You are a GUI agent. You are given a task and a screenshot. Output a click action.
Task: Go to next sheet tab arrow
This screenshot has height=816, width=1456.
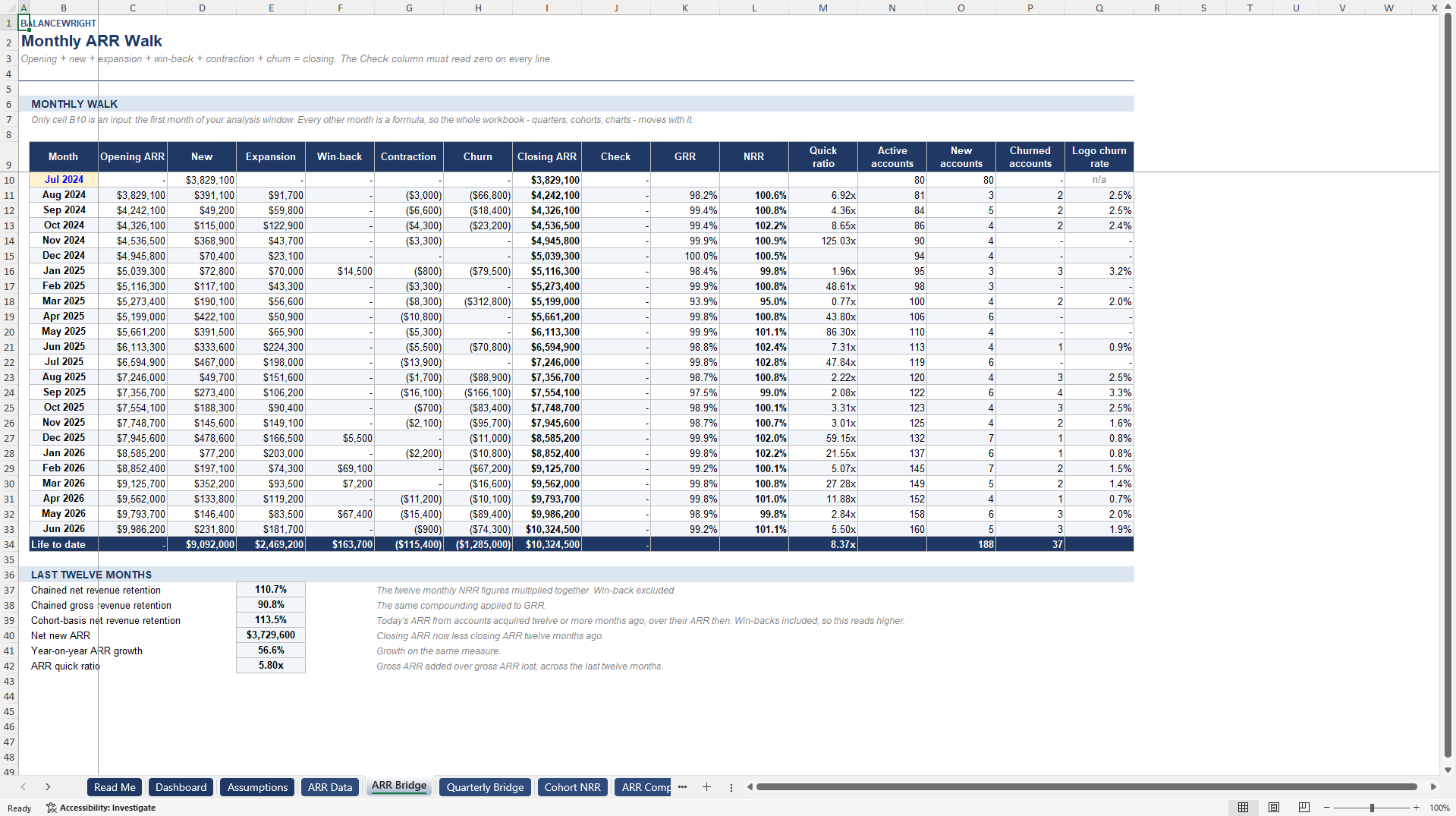point(48,787)
